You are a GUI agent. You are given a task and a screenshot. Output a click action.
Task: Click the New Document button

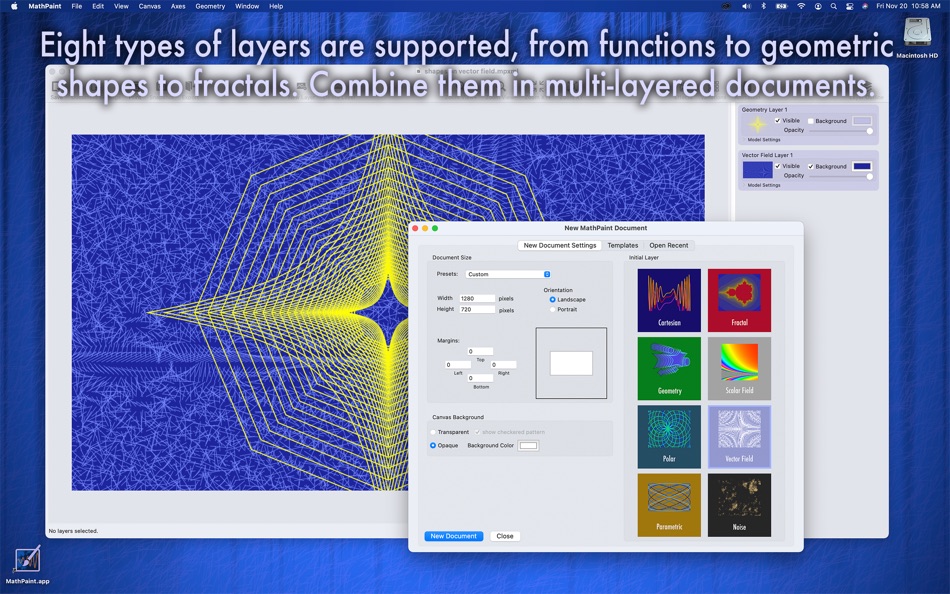pyautogui.click(x=453, y=536)
